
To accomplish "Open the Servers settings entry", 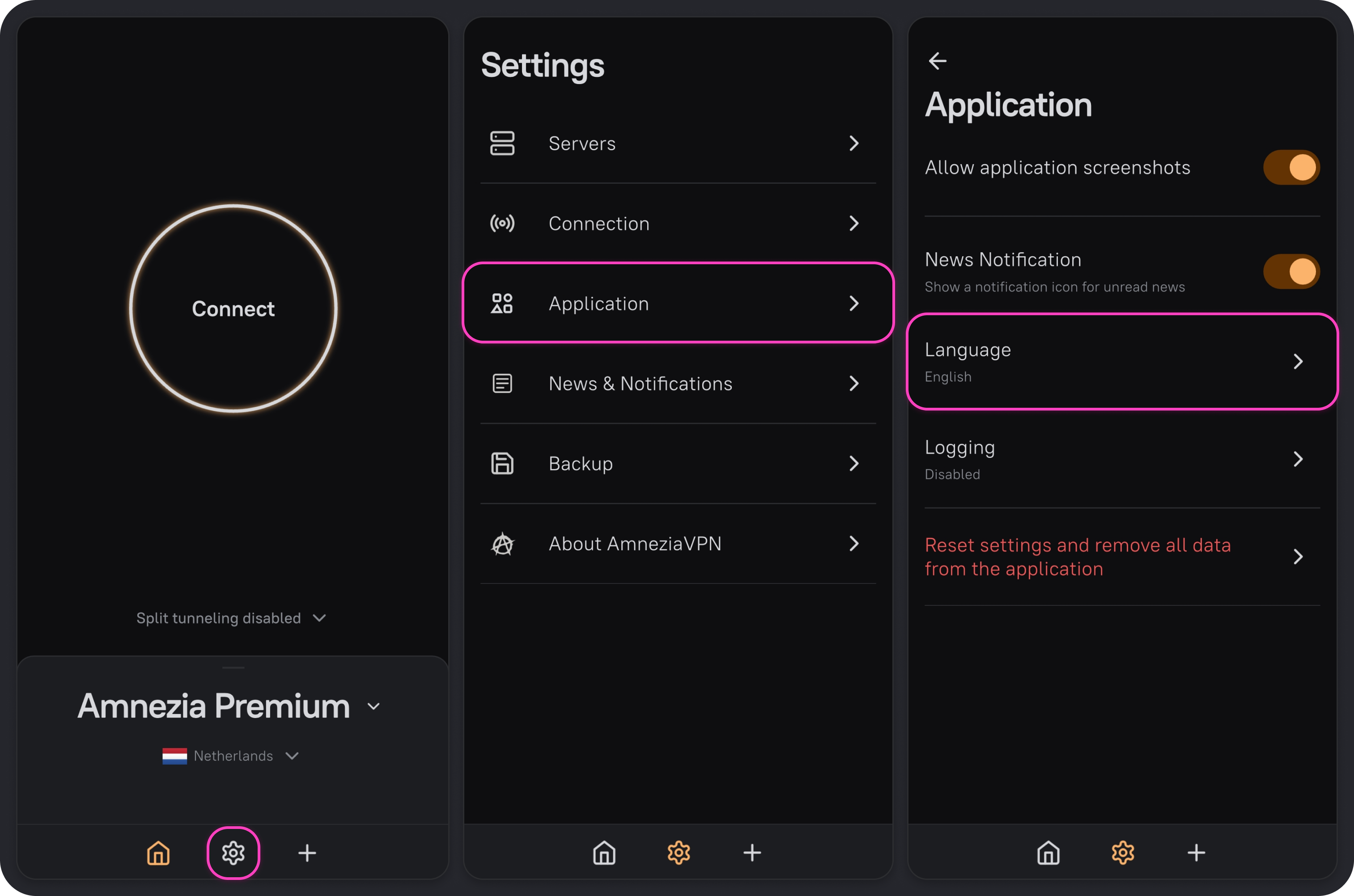I will click(678, 143).
